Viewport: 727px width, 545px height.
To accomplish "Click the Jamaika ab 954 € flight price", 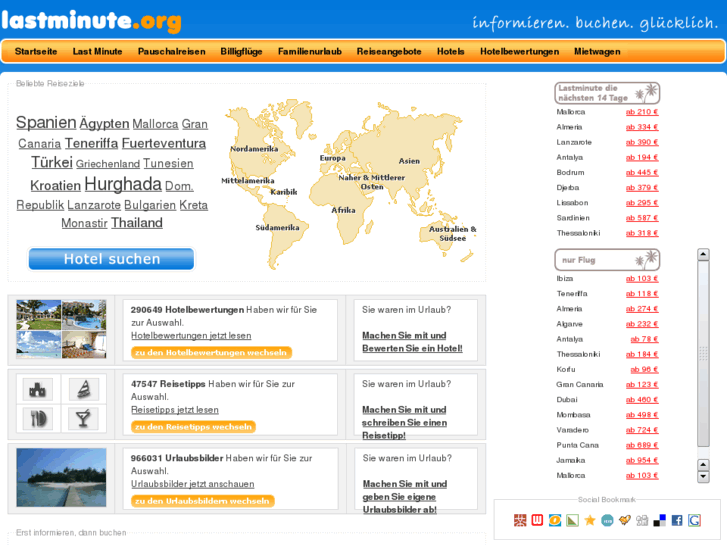I will 642,460.
